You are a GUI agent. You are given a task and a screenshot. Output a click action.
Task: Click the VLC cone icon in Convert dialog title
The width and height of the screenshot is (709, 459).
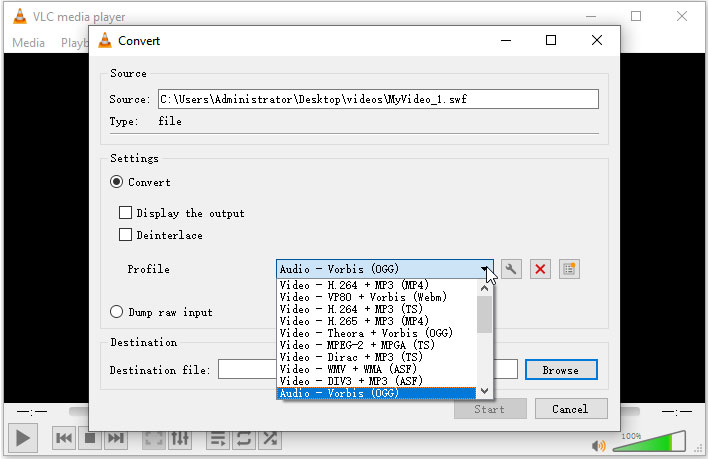pos(105,41)
